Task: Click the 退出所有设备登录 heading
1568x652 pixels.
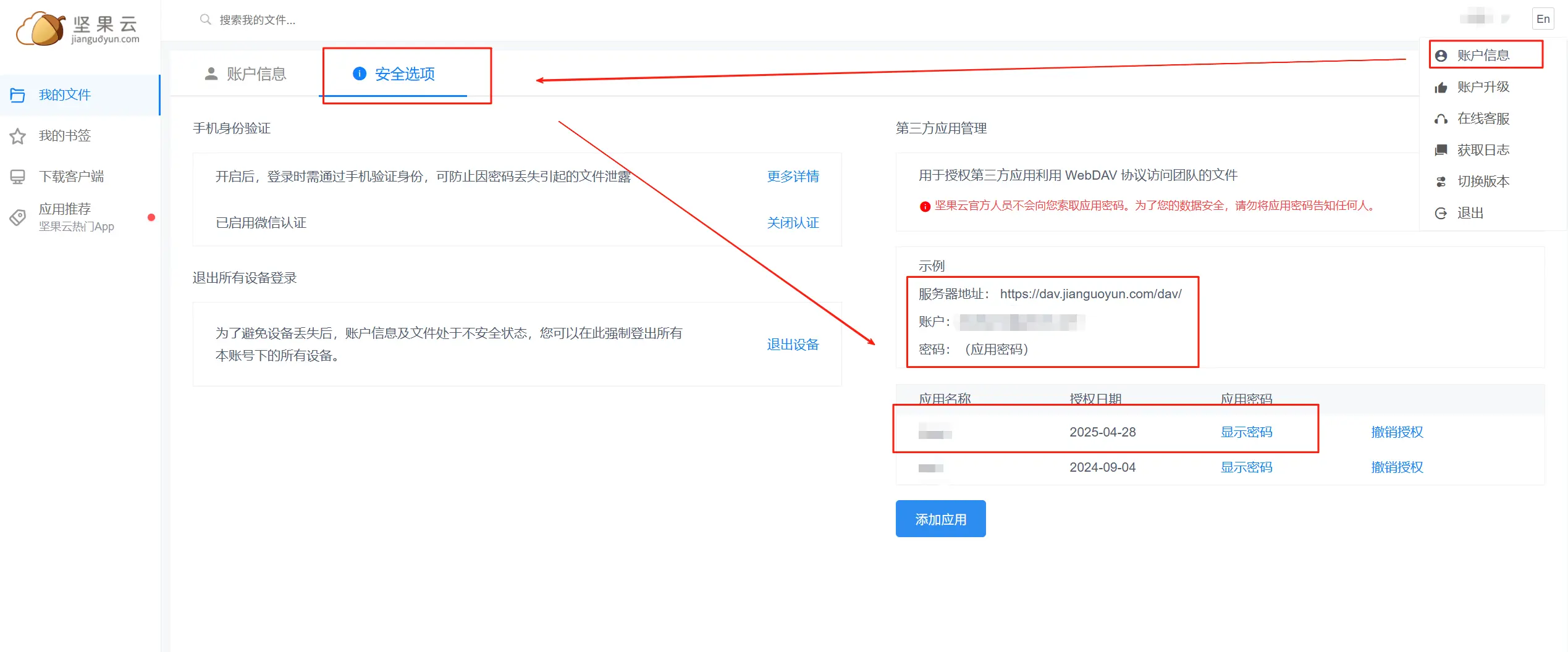Action: pyautogui.click(x=245, y=278)
